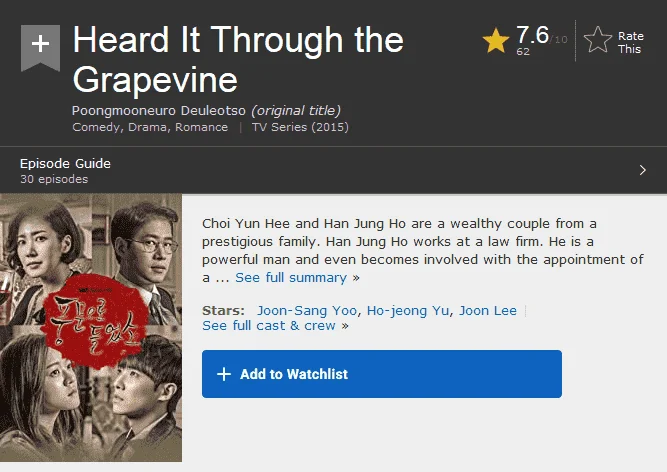
Task: Open the See full summary link
Action: pyautogui.click(x=297, y=278)
